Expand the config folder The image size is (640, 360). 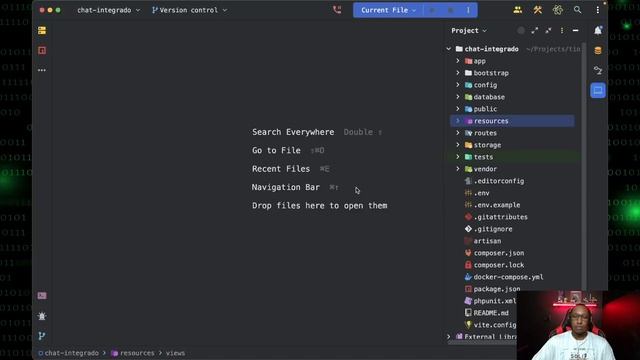point(458,85)
